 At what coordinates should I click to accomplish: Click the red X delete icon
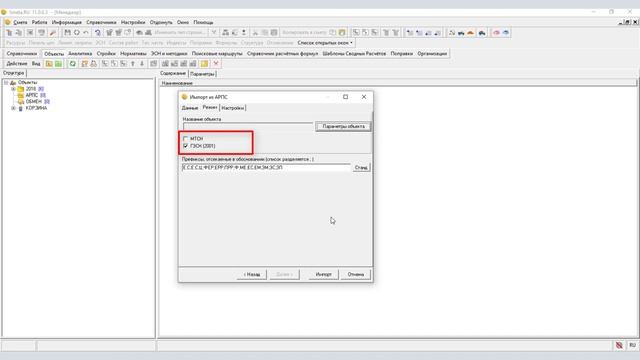(x=216, y=64)
